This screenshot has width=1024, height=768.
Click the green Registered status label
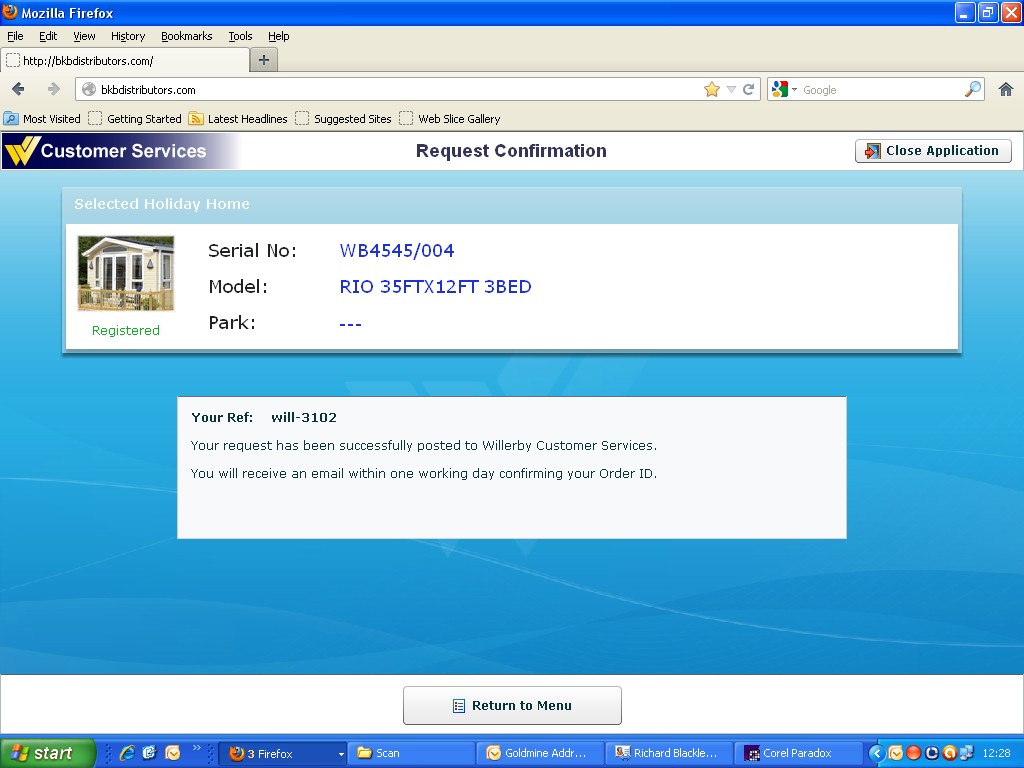click(125, 330)
